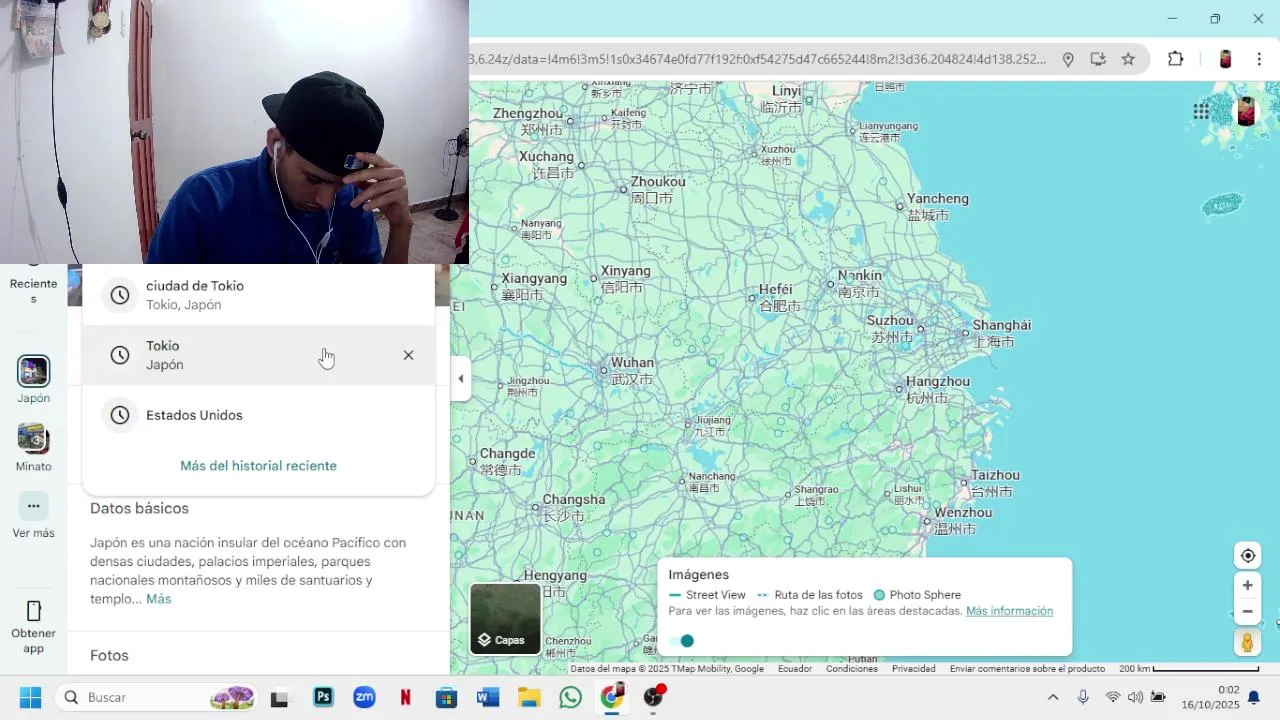Viewport: 1280px width, 720px height.
Task: Open notifications bell in taskbar
Action: (1254, 697)
